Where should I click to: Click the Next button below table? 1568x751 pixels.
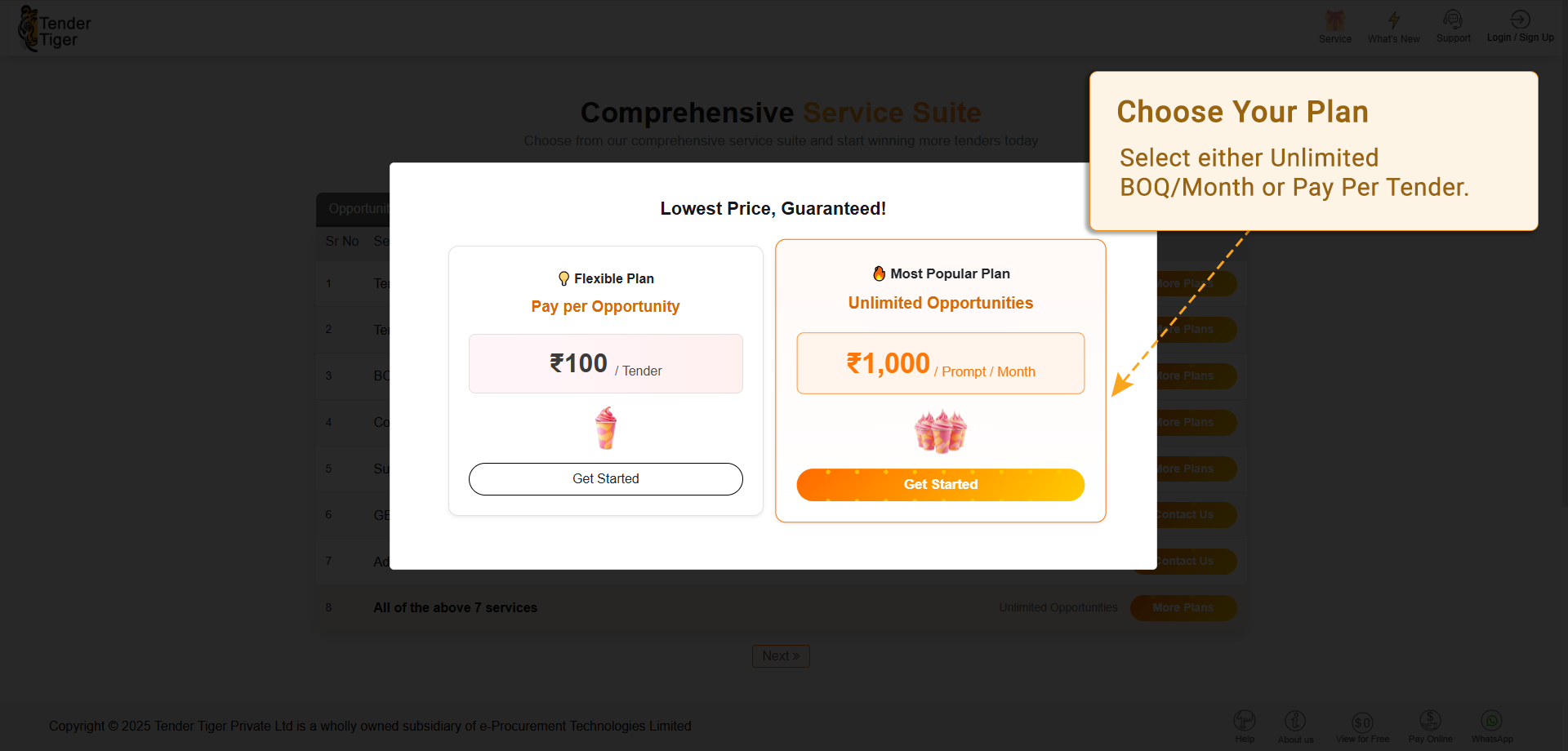click(x=781, y=656)
